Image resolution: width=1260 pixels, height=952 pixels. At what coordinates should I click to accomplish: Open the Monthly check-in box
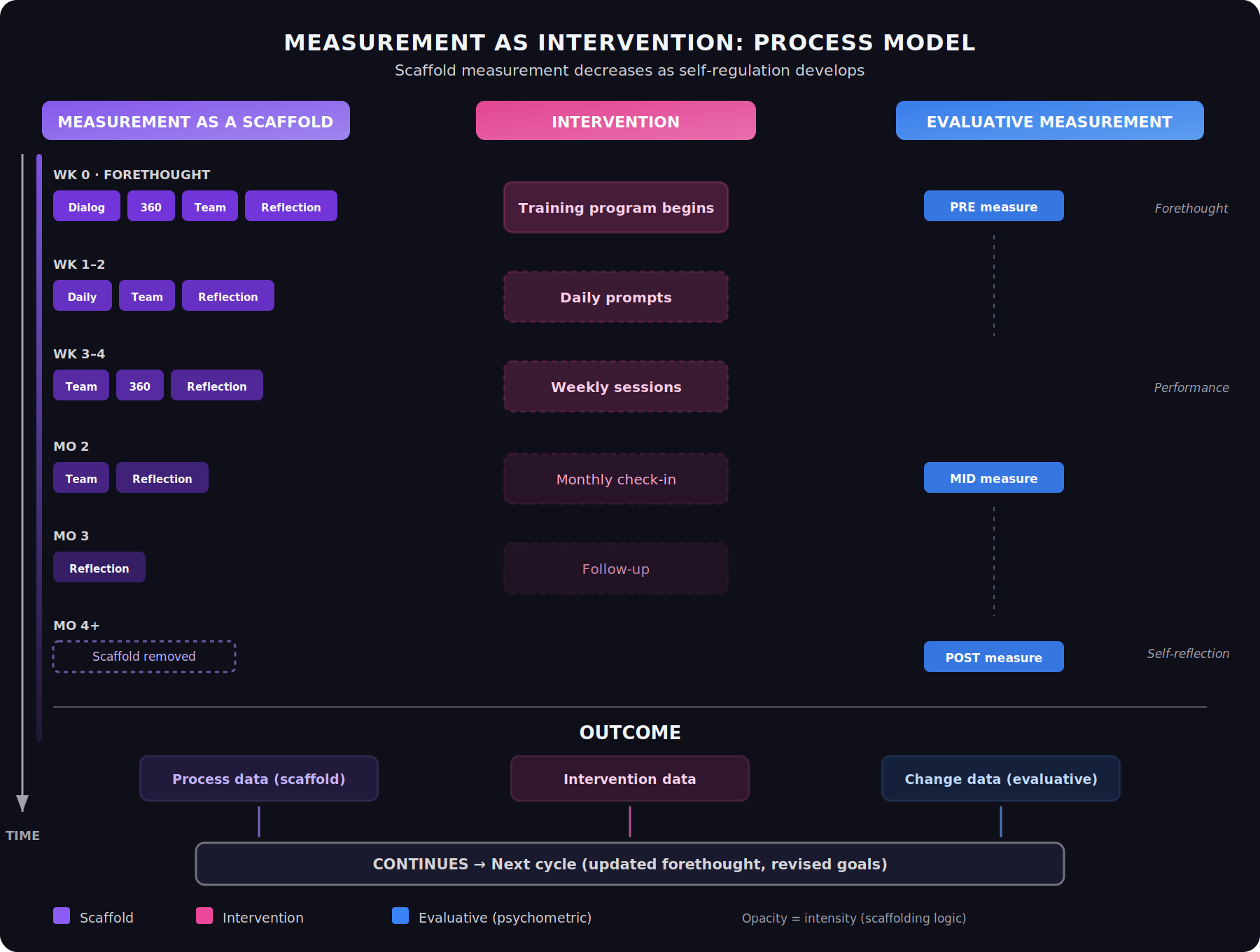[x=616, y=479]
